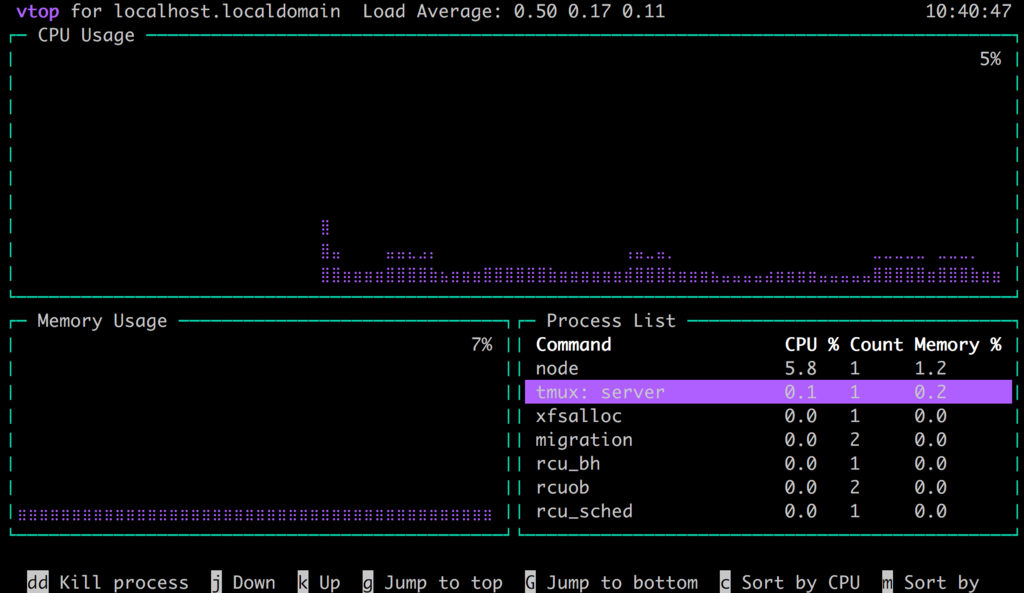
Task: Select the rcuob process row
Action: 768,487
